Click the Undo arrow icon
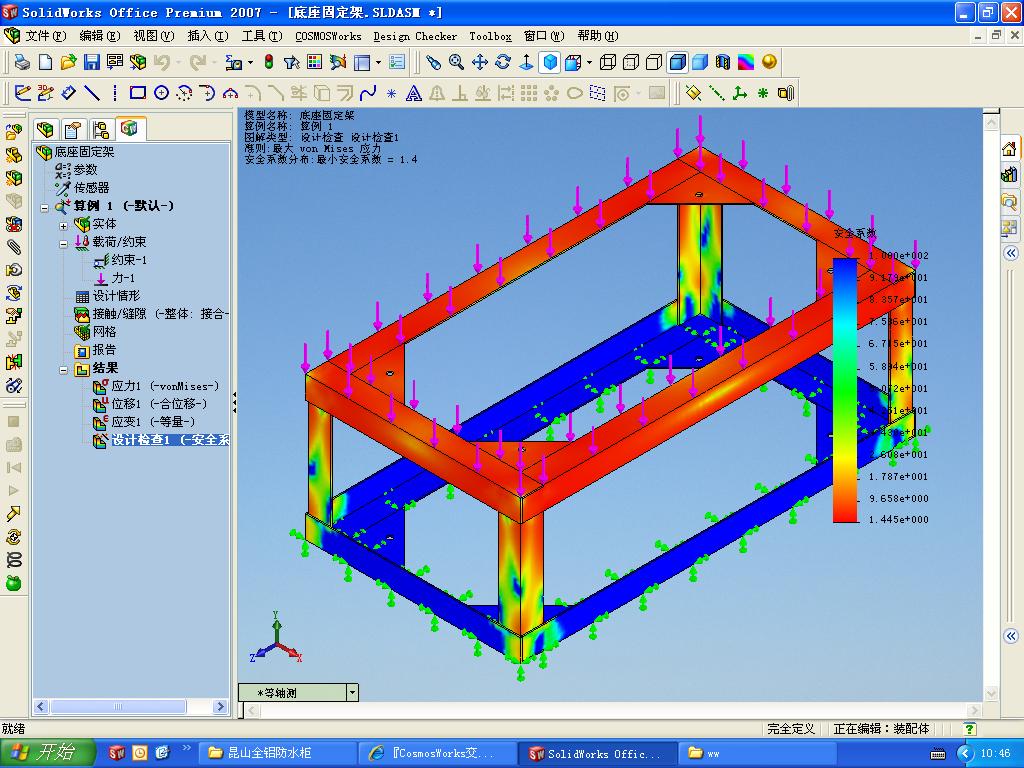This screenshot has height=768, width=1024. [161, 62]
